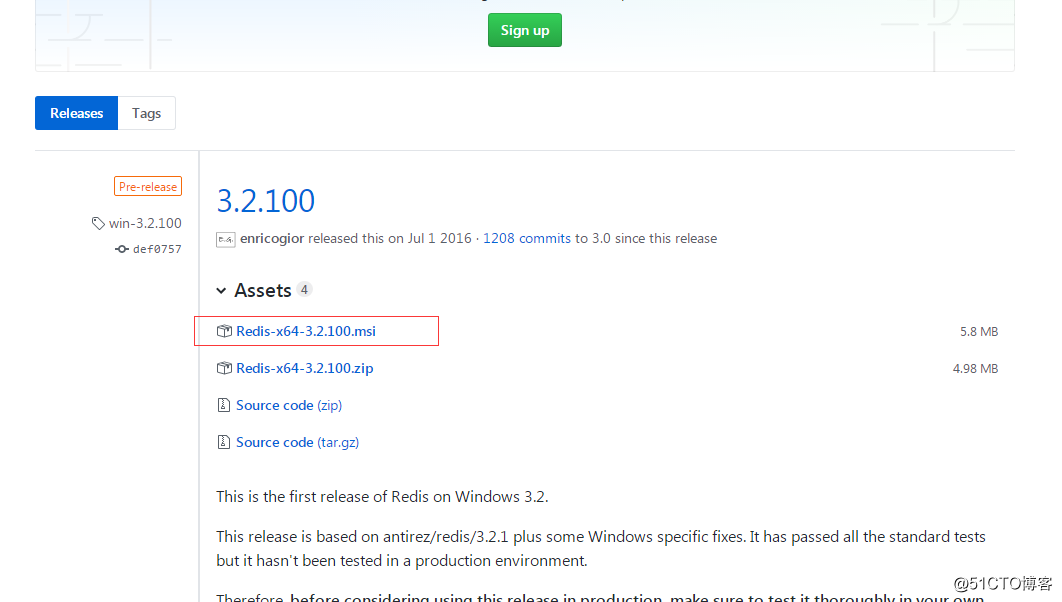This screenshot has height=602, width=1062.
Task: Click the 'based on antirez/redis/3.2.1' paragraph
Action: (601, 549)
